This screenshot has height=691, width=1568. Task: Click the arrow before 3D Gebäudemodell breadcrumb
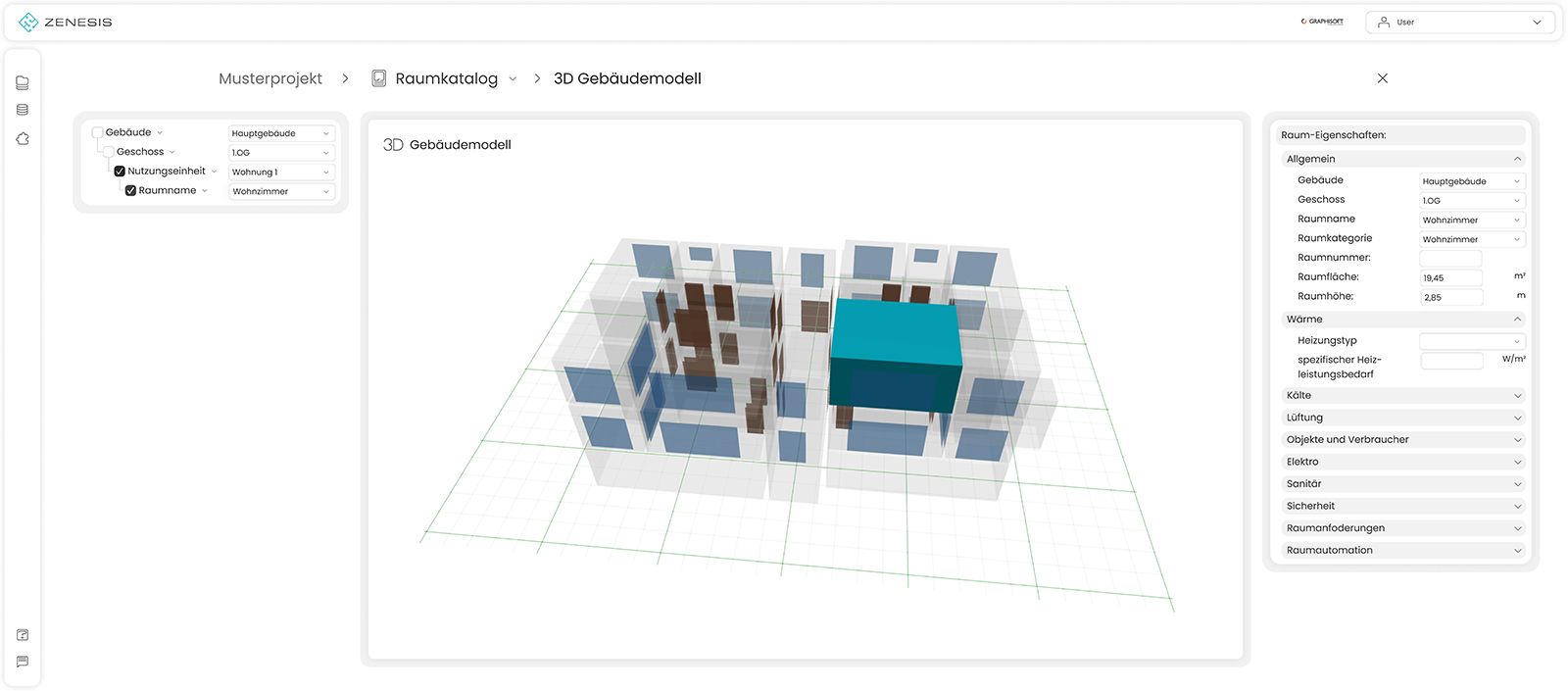537,78
